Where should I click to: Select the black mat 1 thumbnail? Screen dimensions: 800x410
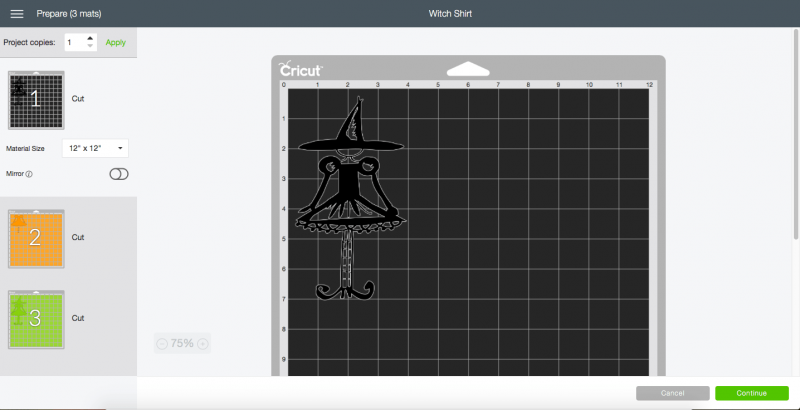tap(36, 100)
